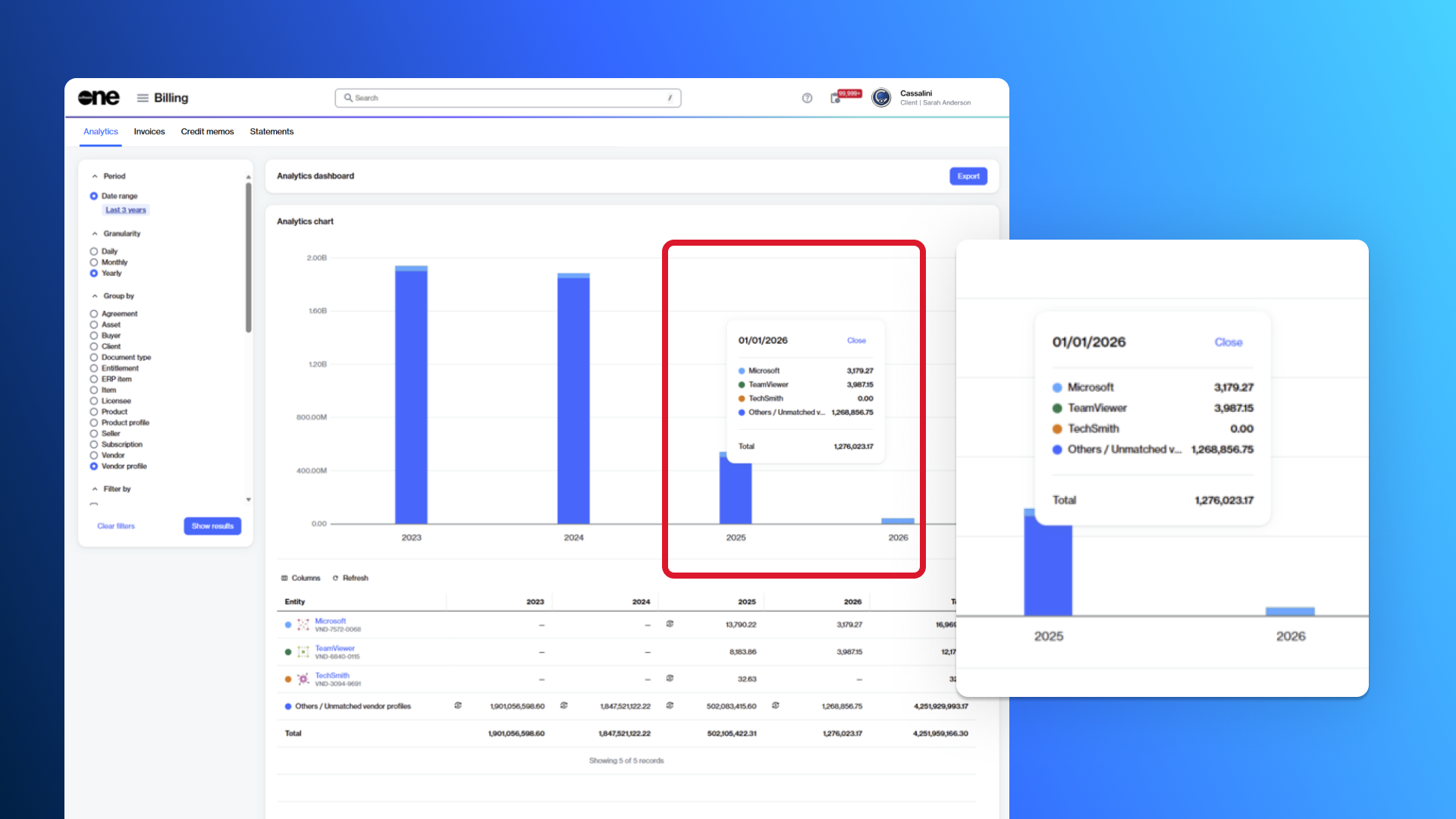Click the Columns icon above table

(285, 578)
